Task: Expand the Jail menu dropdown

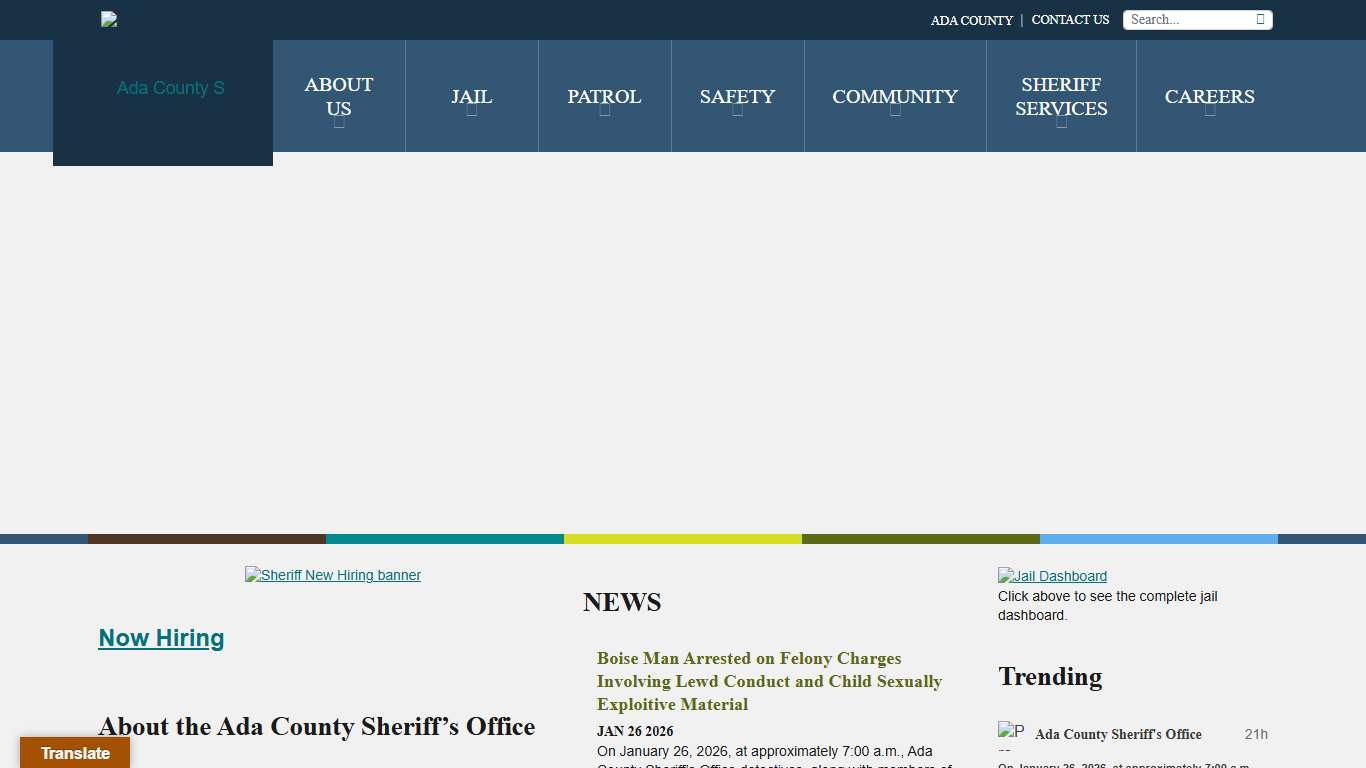Action: click(x=471, y=110)
